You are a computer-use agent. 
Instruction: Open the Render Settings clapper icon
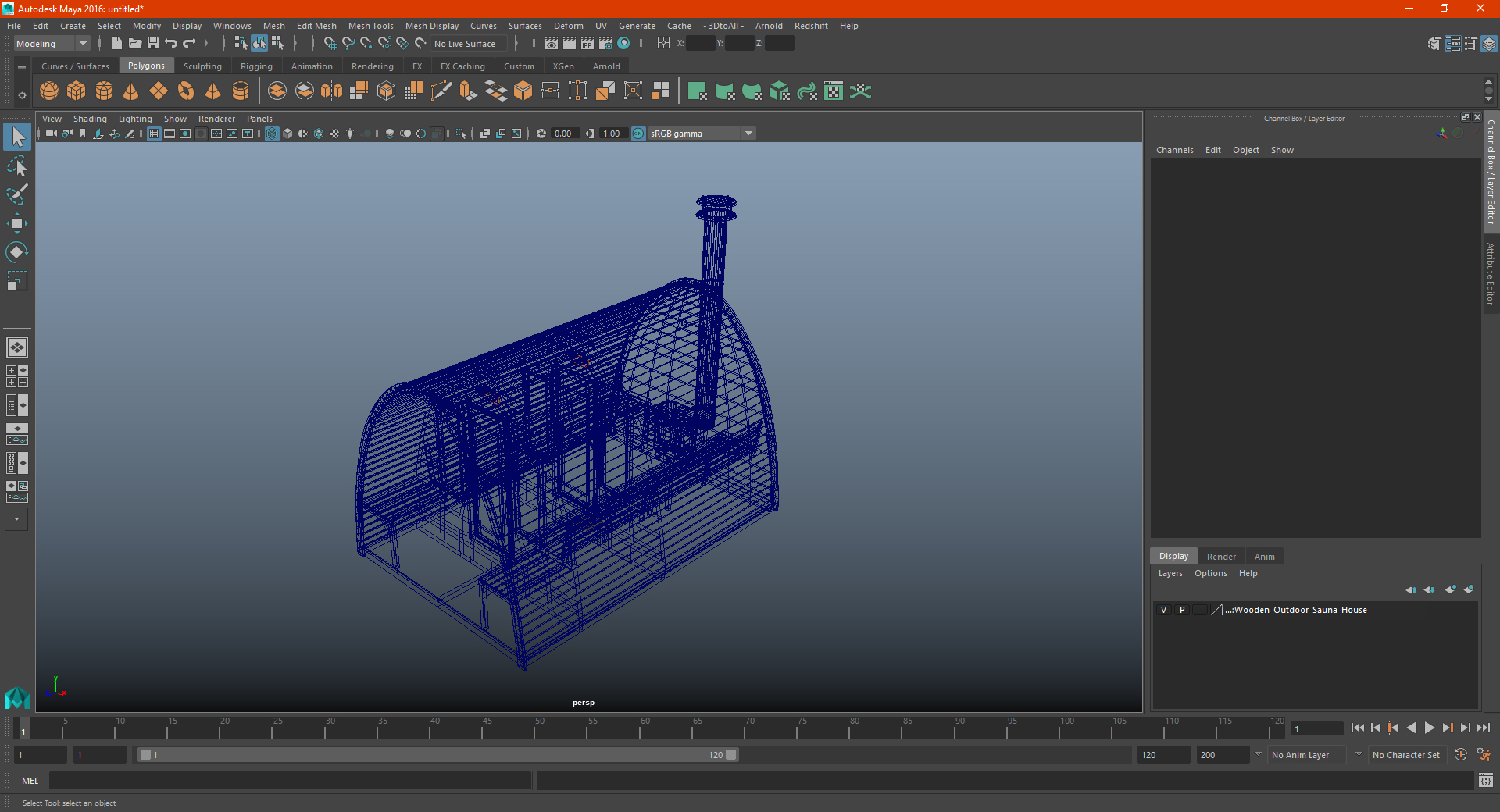605,44
